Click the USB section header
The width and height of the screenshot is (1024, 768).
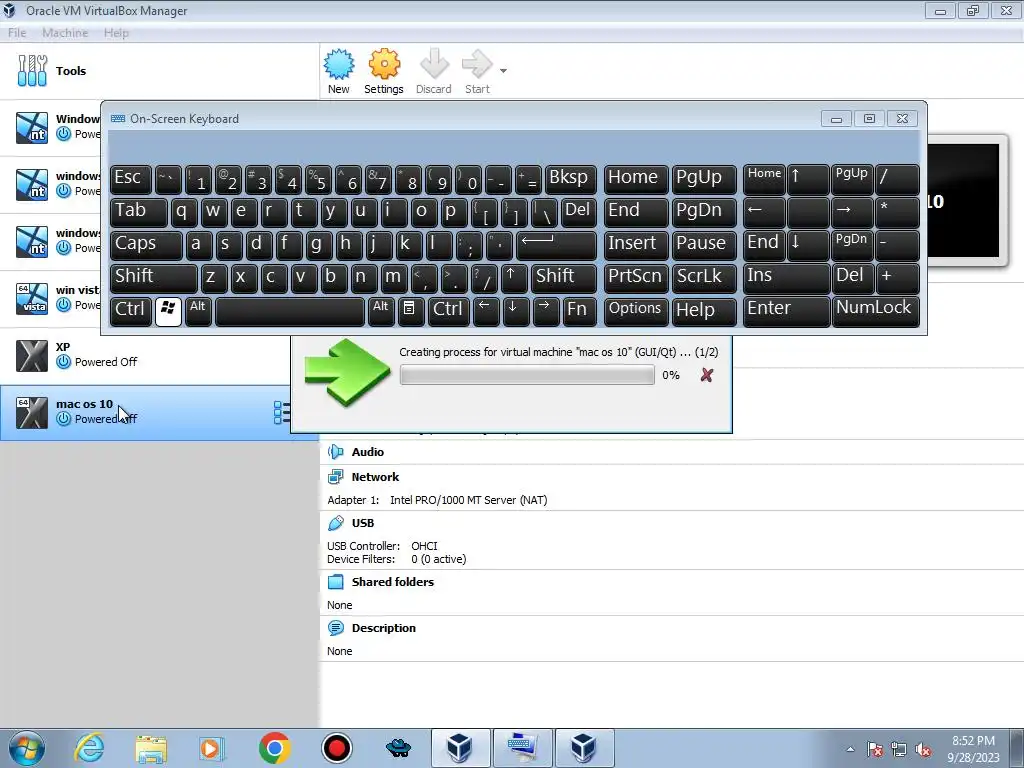362,523
